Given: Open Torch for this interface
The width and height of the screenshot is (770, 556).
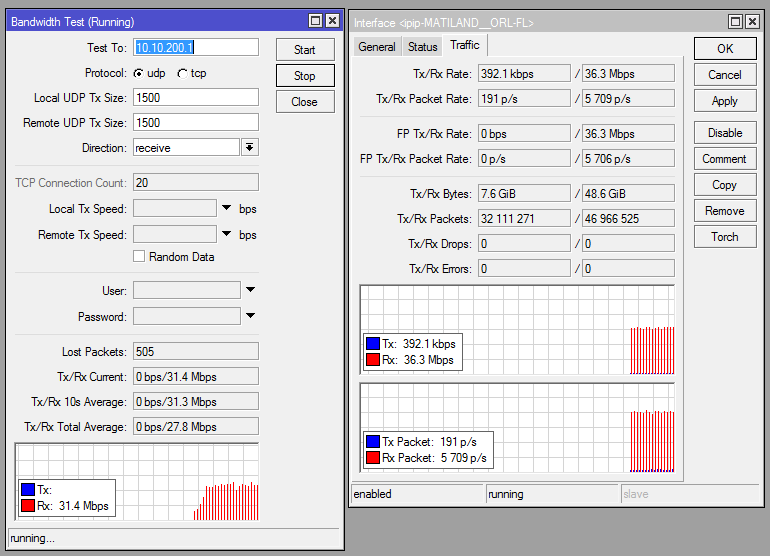Looking at the screenshot, I should click(724, 237).
